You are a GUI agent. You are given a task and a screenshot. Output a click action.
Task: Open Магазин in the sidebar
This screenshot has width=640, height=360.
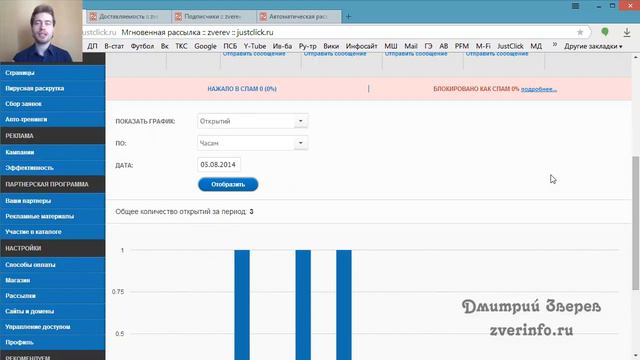(53, 280)
